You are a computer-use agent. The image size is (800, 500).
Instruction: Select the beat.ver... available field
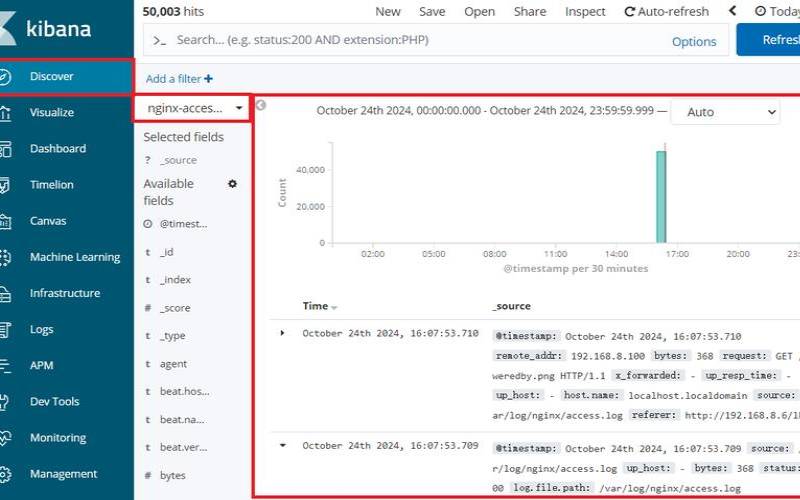pos(184,447)
